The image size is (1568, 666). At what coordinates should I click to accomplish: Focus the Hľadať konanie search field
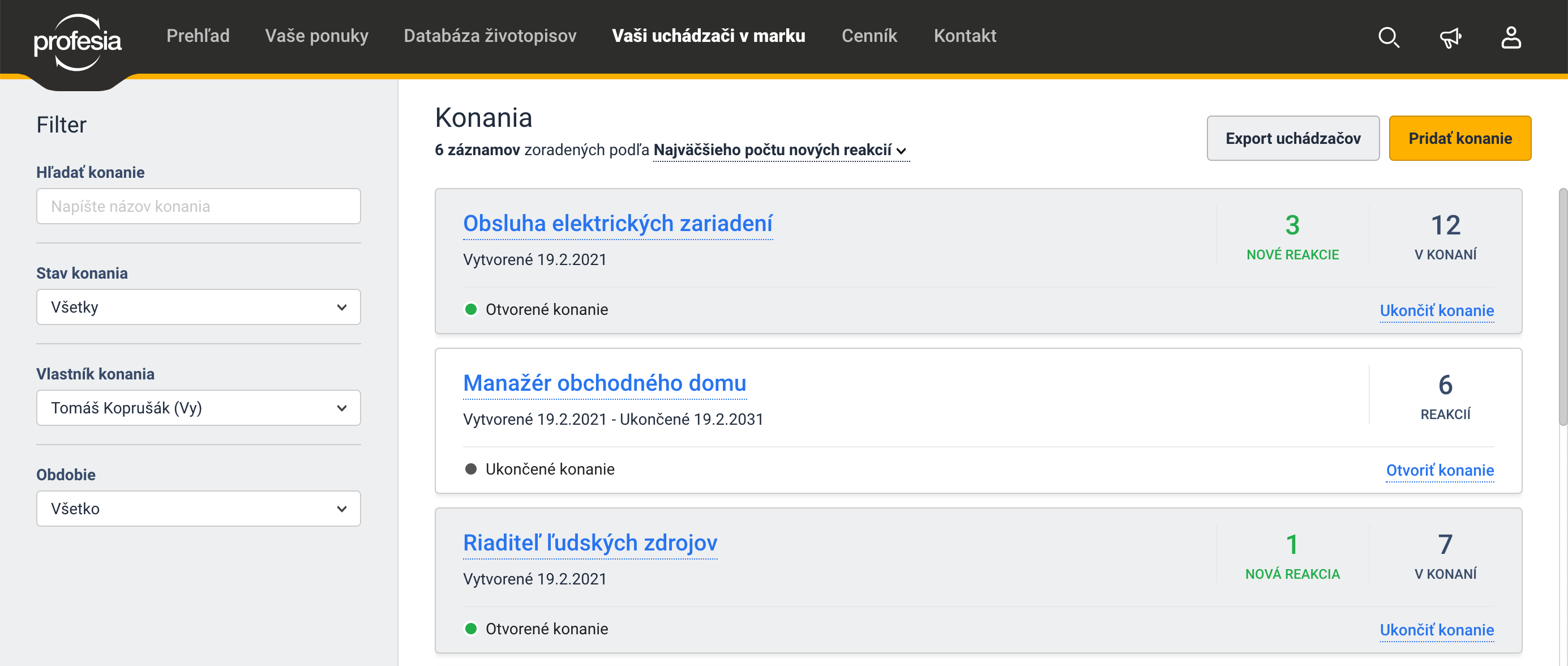[199, 206]
